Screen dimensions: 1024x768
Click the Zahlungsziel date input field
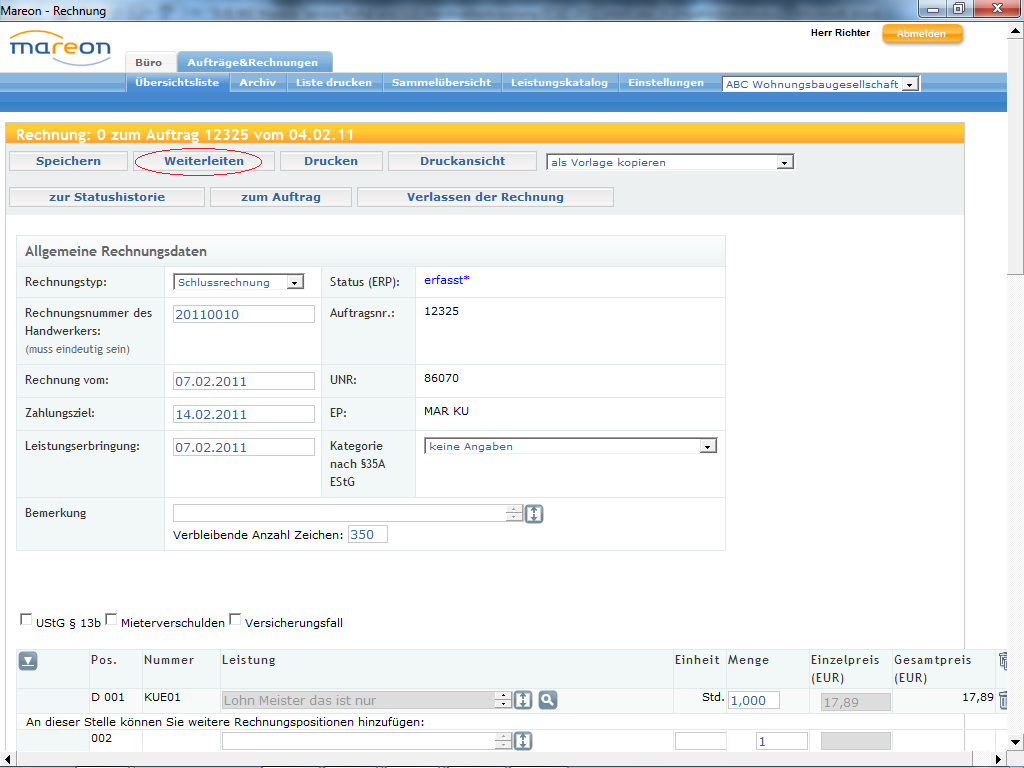(244, 414)
